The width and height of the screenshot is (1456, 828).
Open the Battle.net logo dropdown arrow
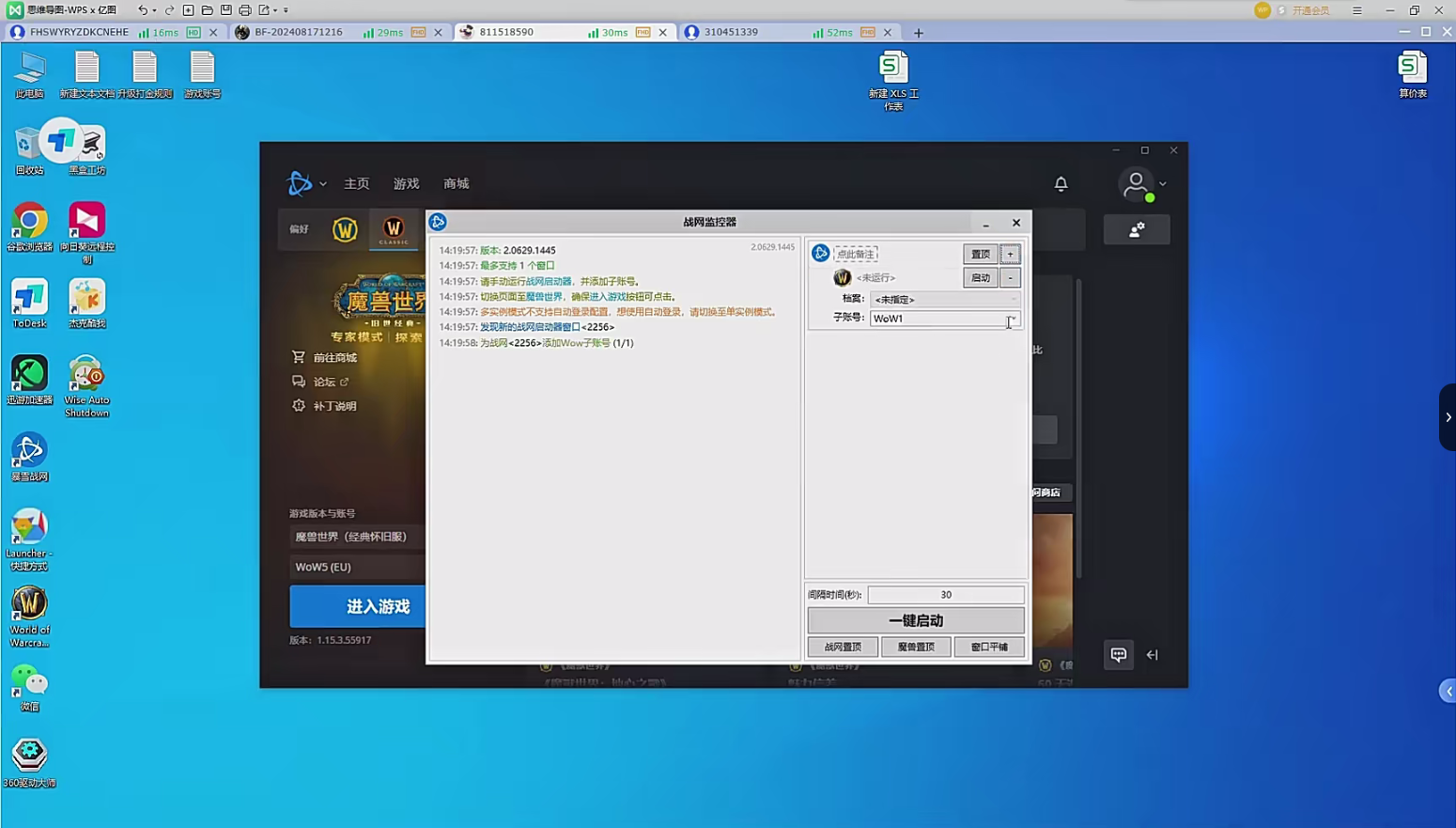323,184
